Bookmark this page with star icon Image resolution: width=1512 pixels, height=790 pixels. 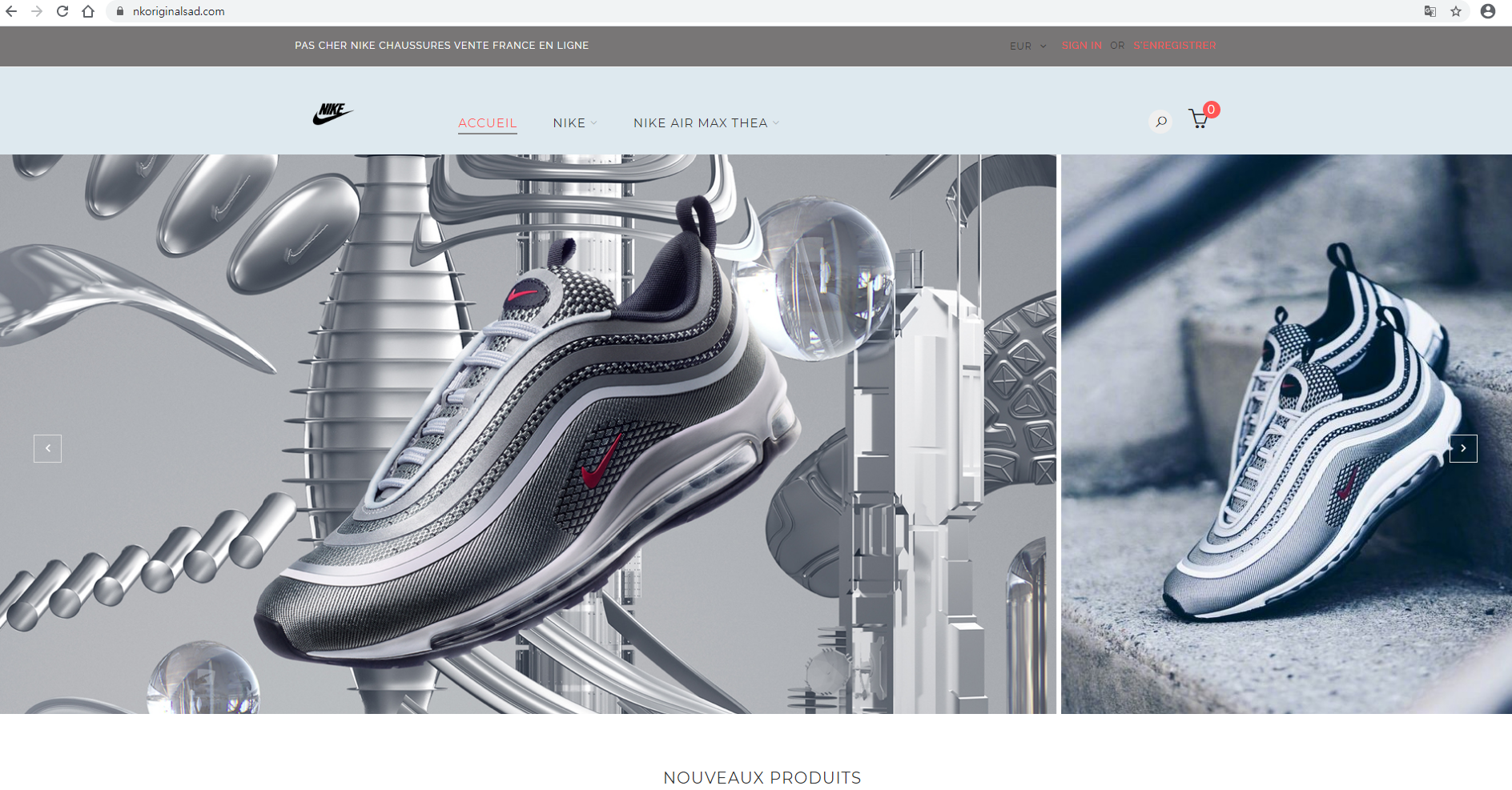[x=1456, y=11]
